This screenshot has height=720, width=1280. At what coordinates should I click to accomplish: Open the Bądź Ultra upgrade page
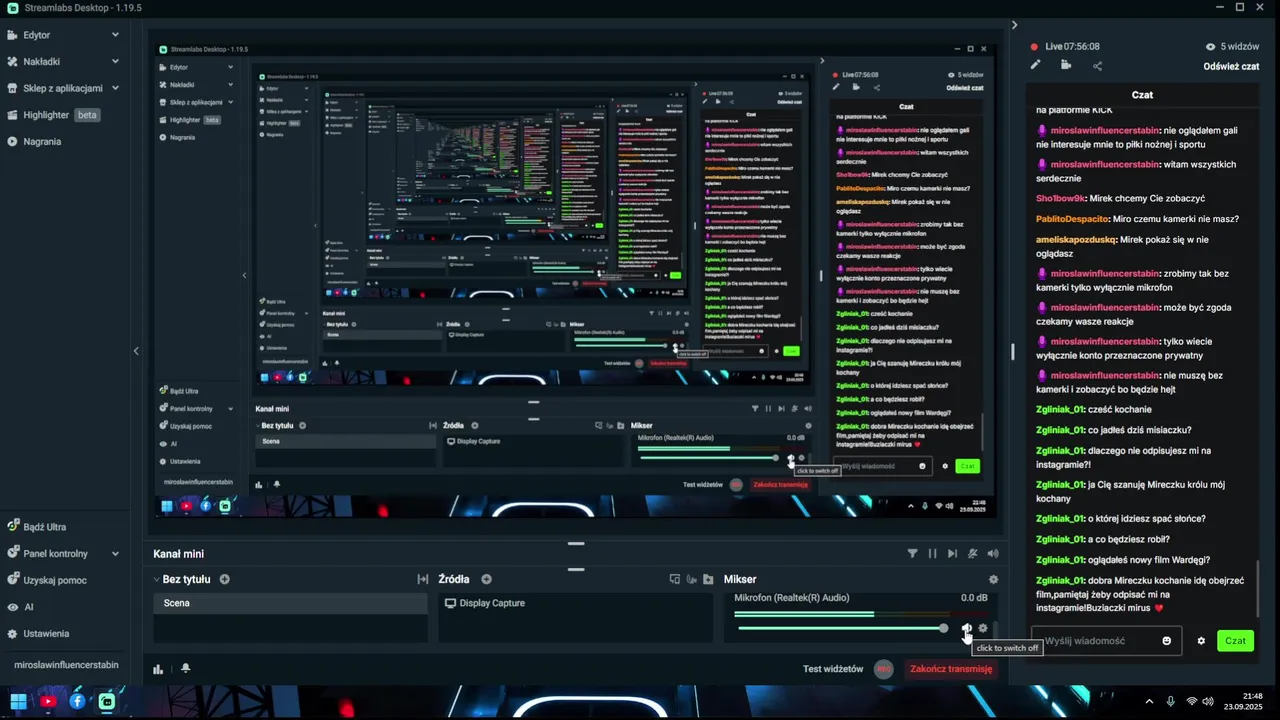point(37,527)
